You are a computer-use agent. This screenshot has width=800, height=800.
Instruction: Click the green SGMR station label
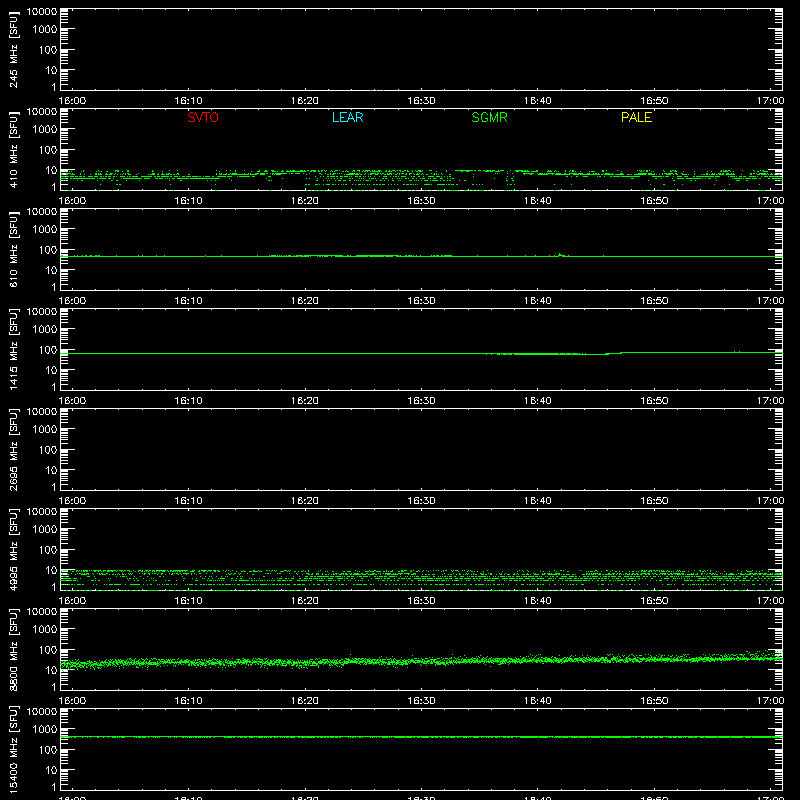coord(489,117)
